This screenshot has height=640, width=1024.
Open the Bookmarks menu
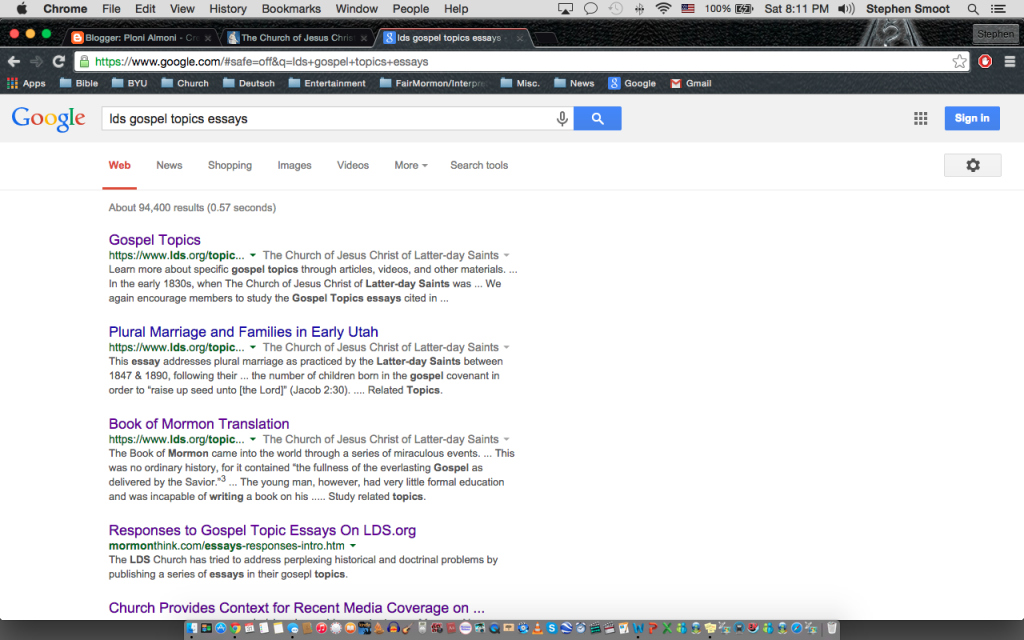pyautogui.click(x=291, y=8)
